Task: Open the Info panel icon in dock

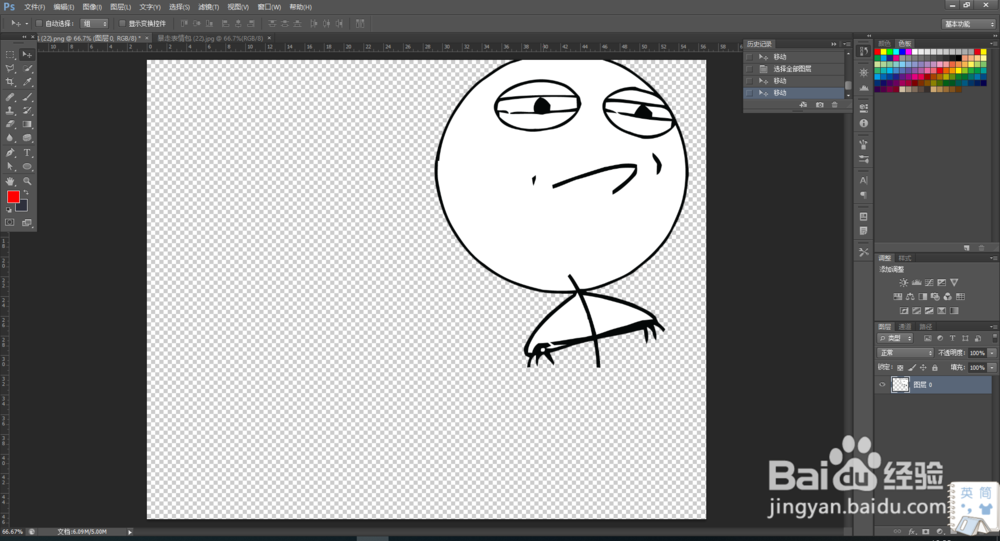Action: click(x=864, y=123)
